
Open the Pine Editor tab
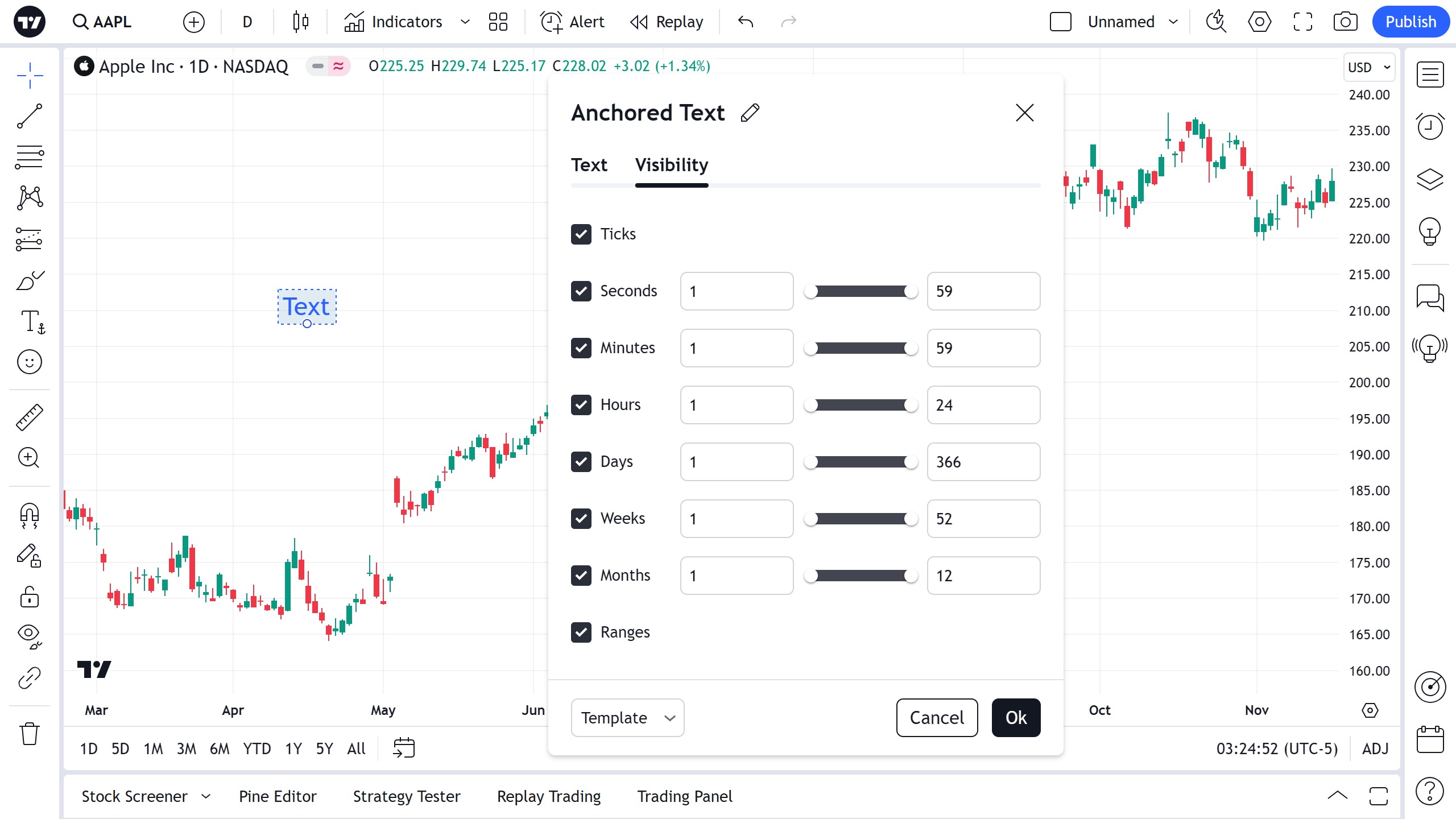pos(278,796)
